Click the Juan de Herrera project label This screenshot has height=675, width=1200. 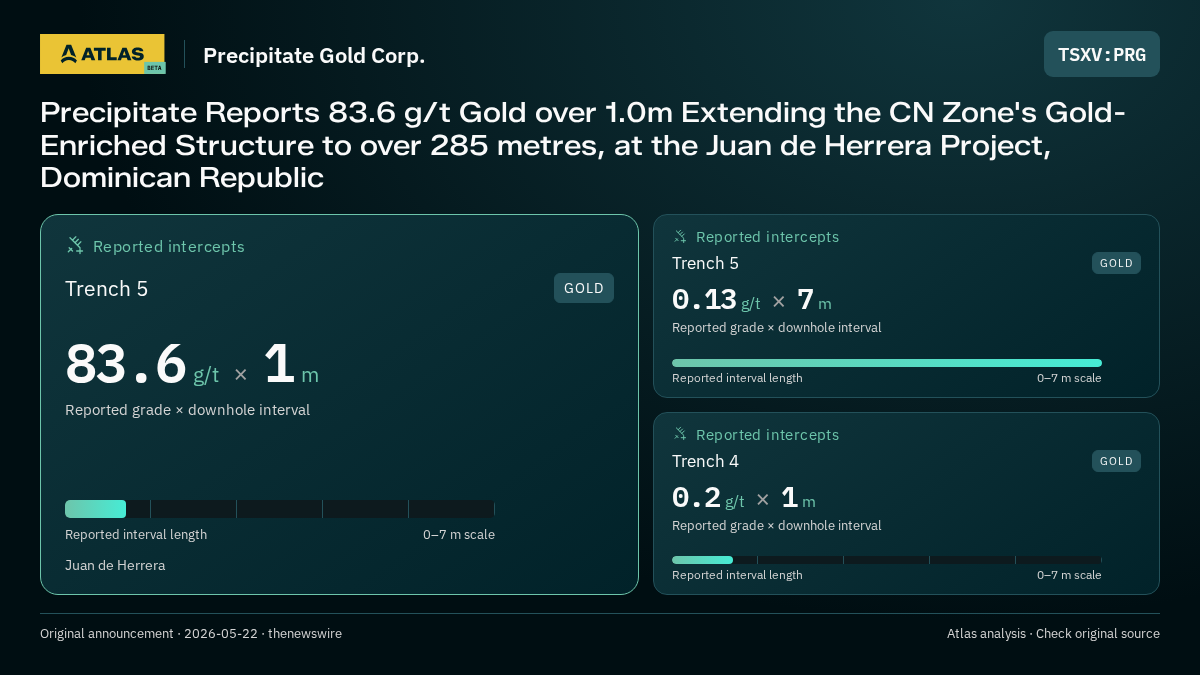pyautogui.click(x=115, y=565)
